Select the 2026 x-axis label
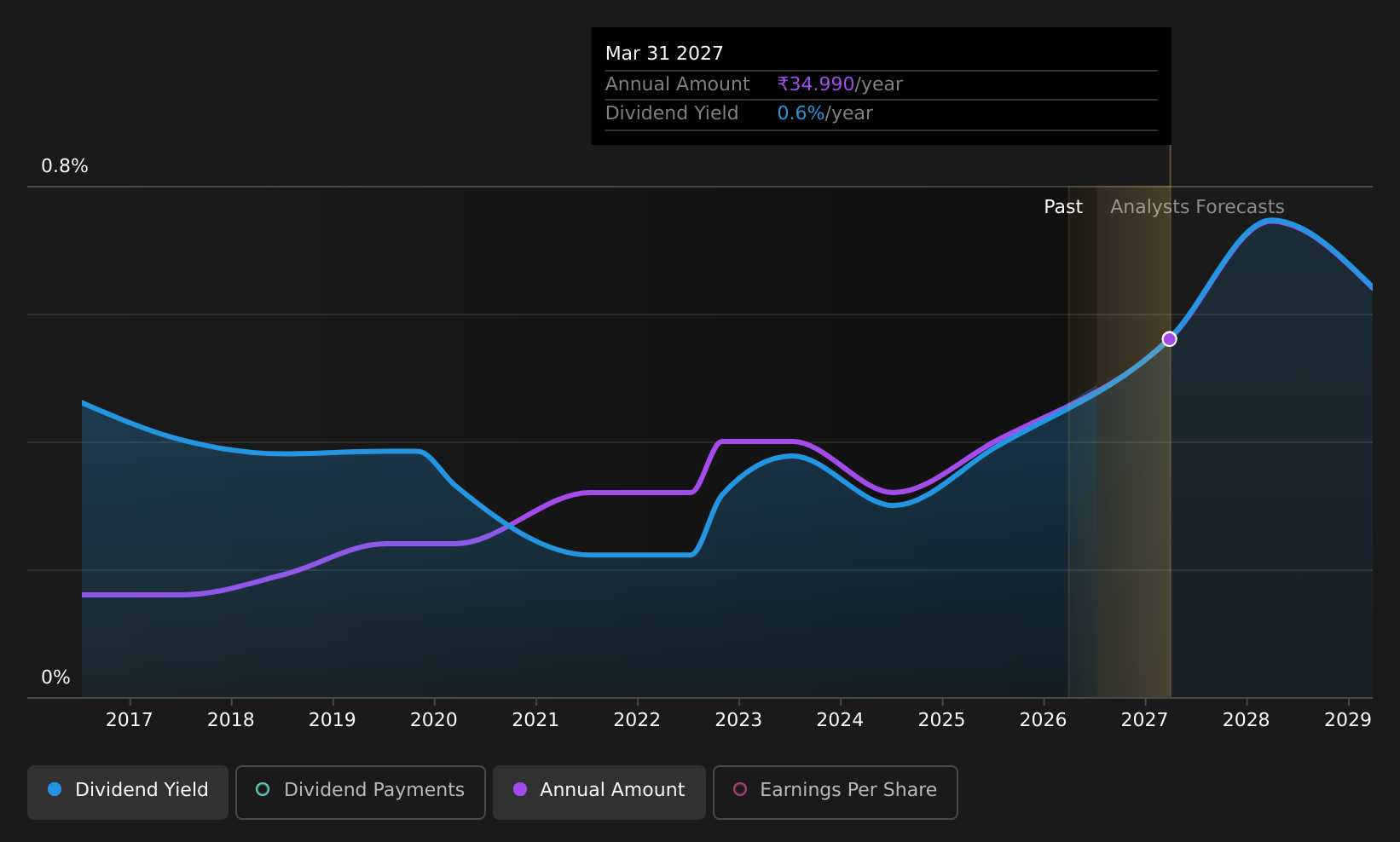This screenshot has width=1400, height=842. [1044, 720]
